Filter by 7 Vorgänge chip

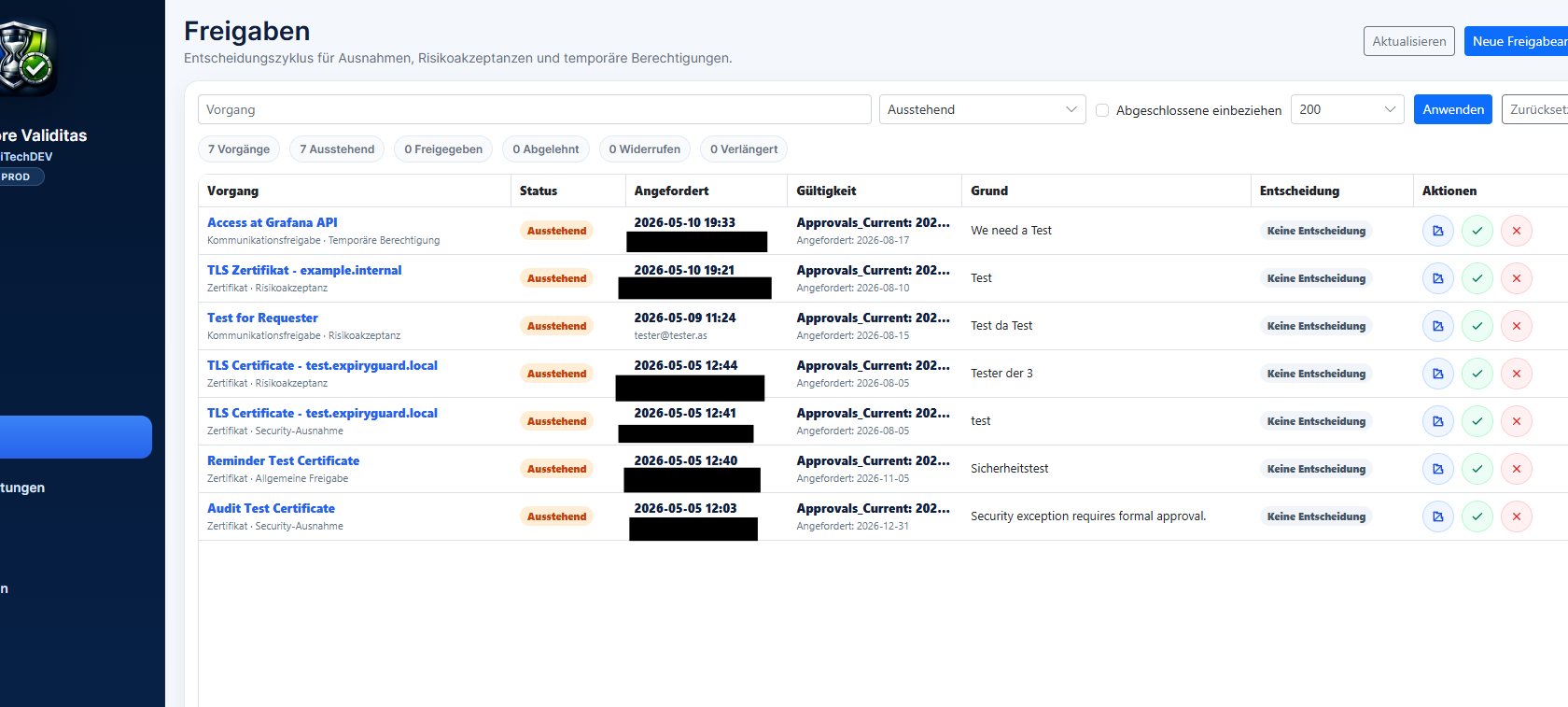coord(239,149)
